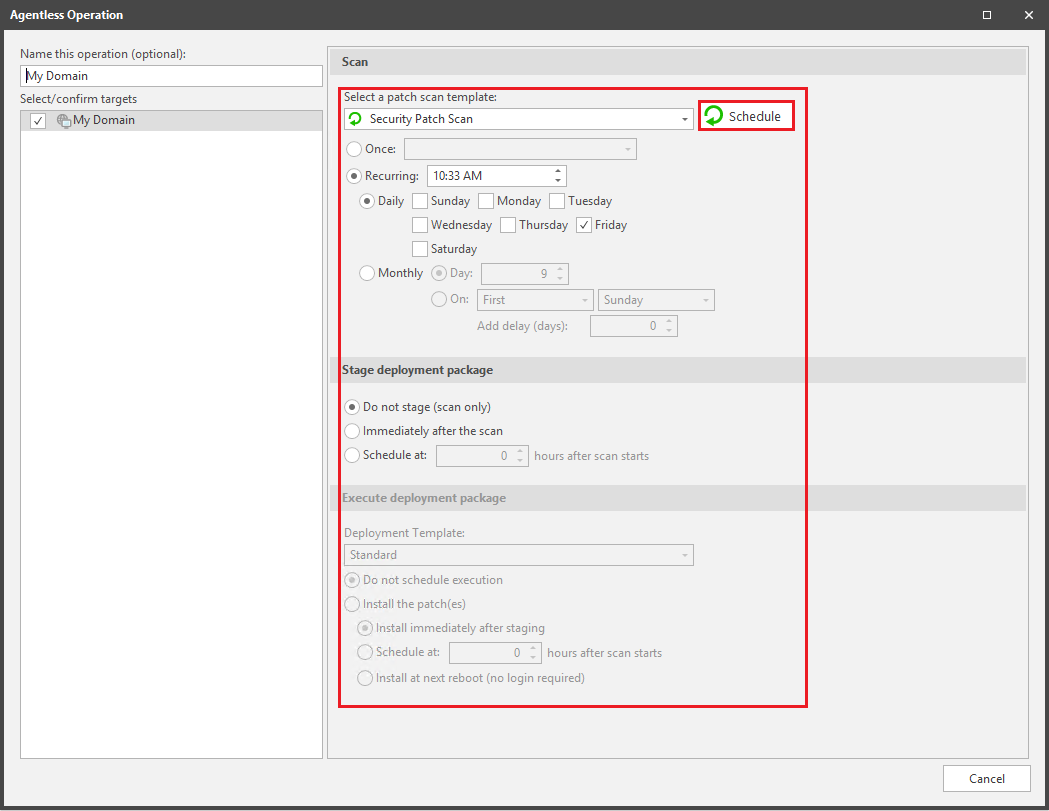Switch to Monthly recurrence
The width and height of the screenshot is (1049, 811).
coord(367,272)
